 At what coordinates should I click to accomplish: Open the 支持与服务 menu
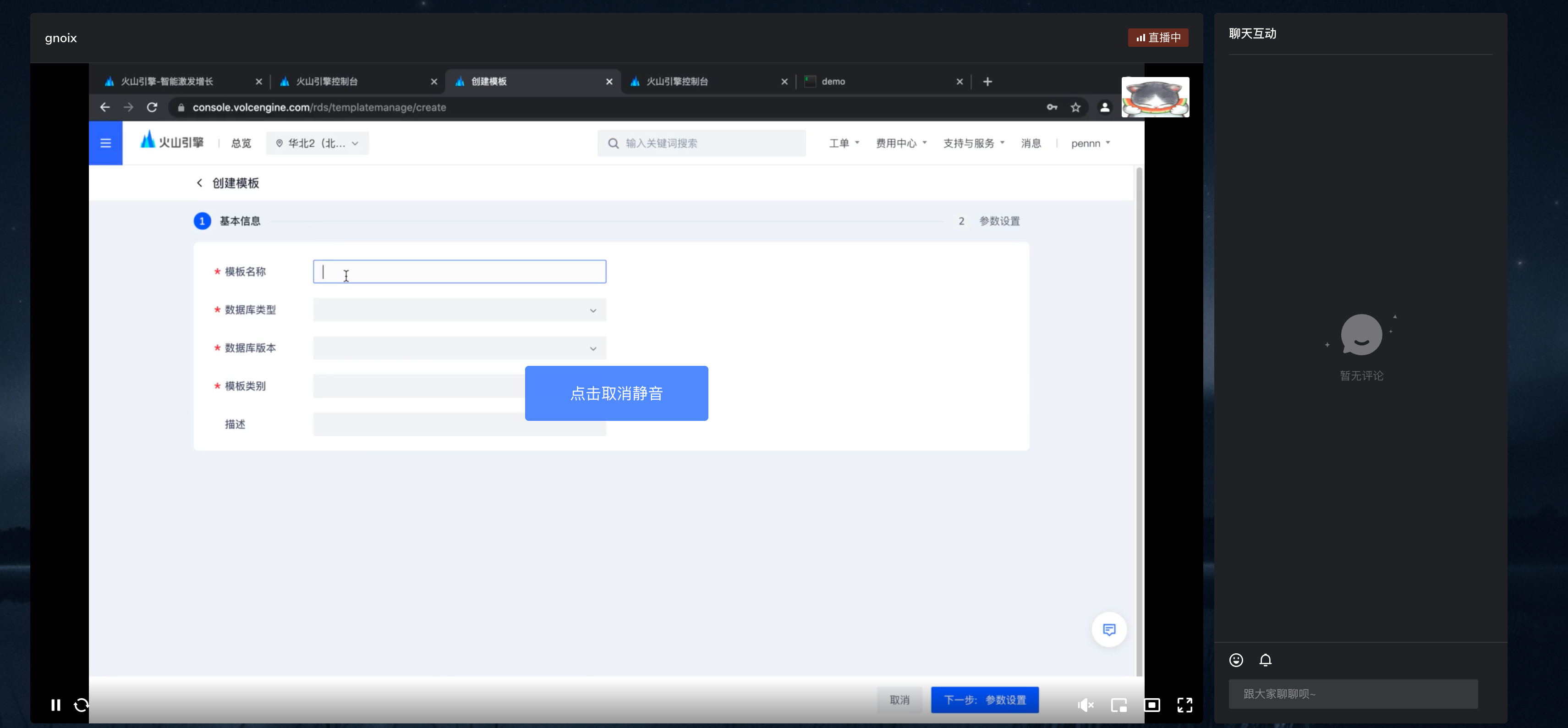point(973,143)
